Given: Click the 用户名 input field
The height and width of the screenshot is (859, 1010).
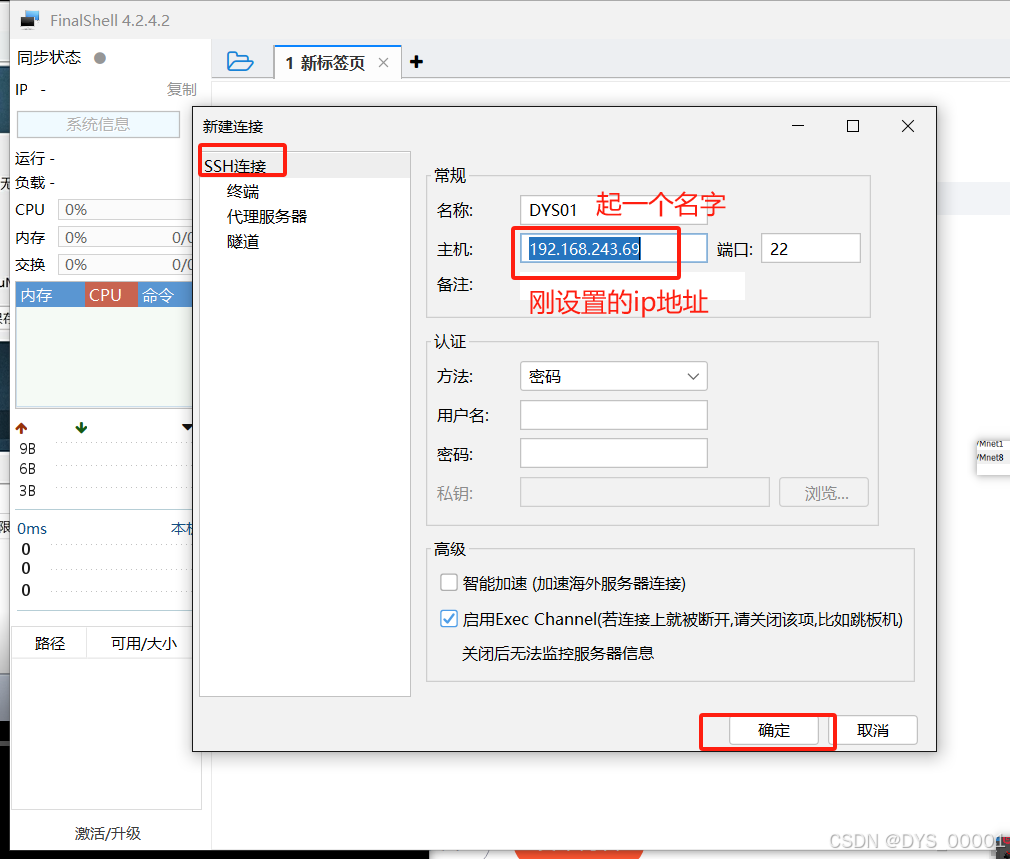Looking at the screenshot, I should tap(613, 415).
